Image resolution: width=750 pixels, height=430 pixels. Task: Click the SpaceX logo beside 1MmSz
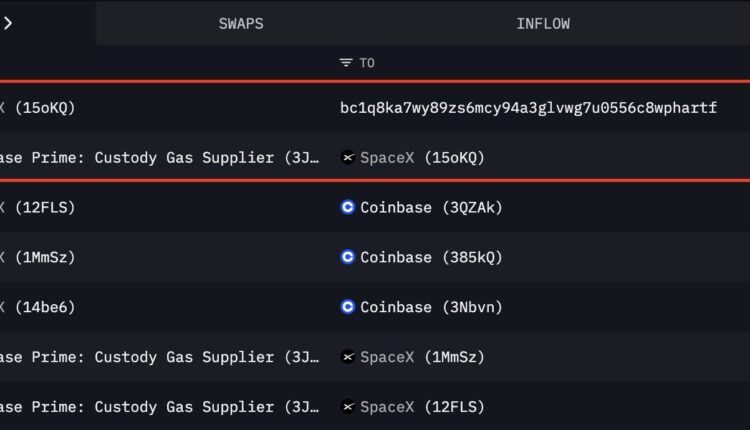(348, 357)
